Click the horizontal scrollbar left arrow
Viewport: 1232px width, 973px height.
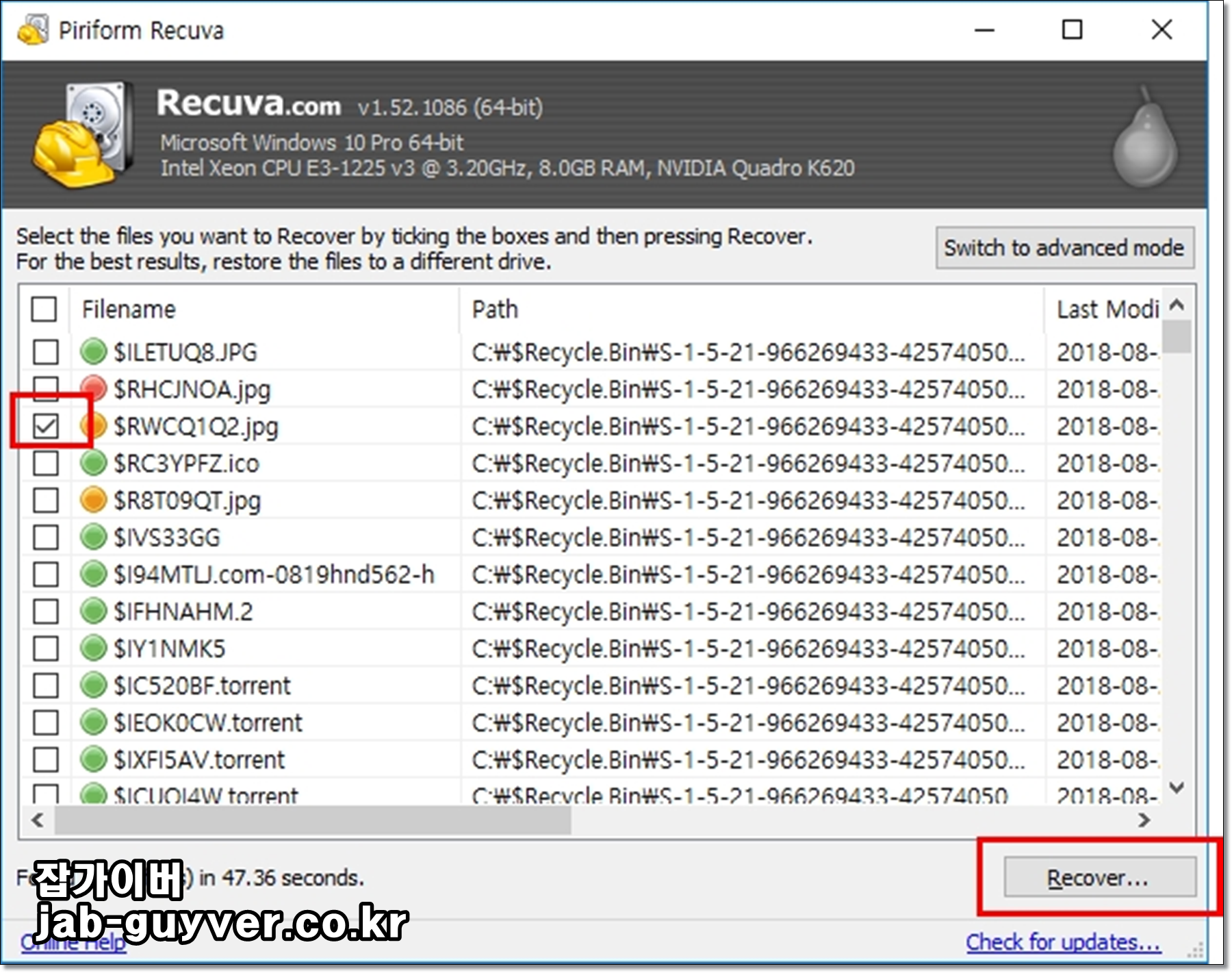[x=37, y=820]
